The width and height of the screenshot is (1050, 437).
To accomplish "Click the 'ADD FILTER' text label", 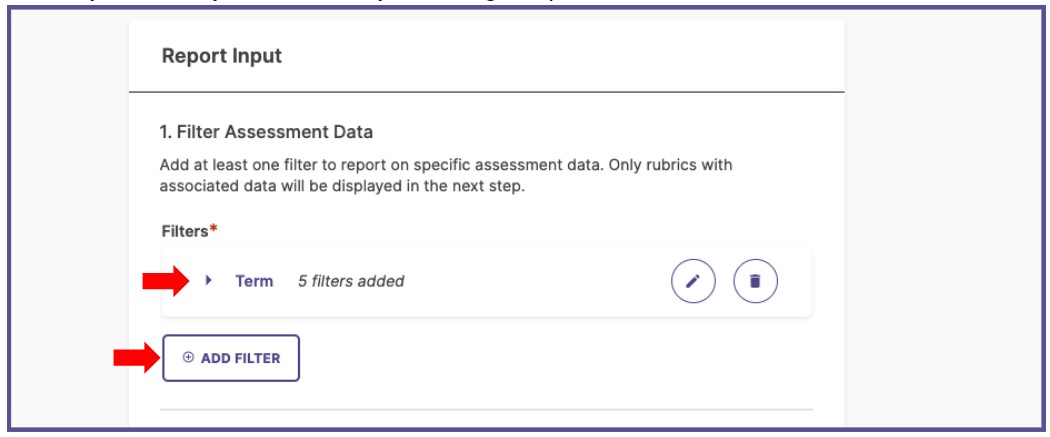I will click(x=240, y=358).
